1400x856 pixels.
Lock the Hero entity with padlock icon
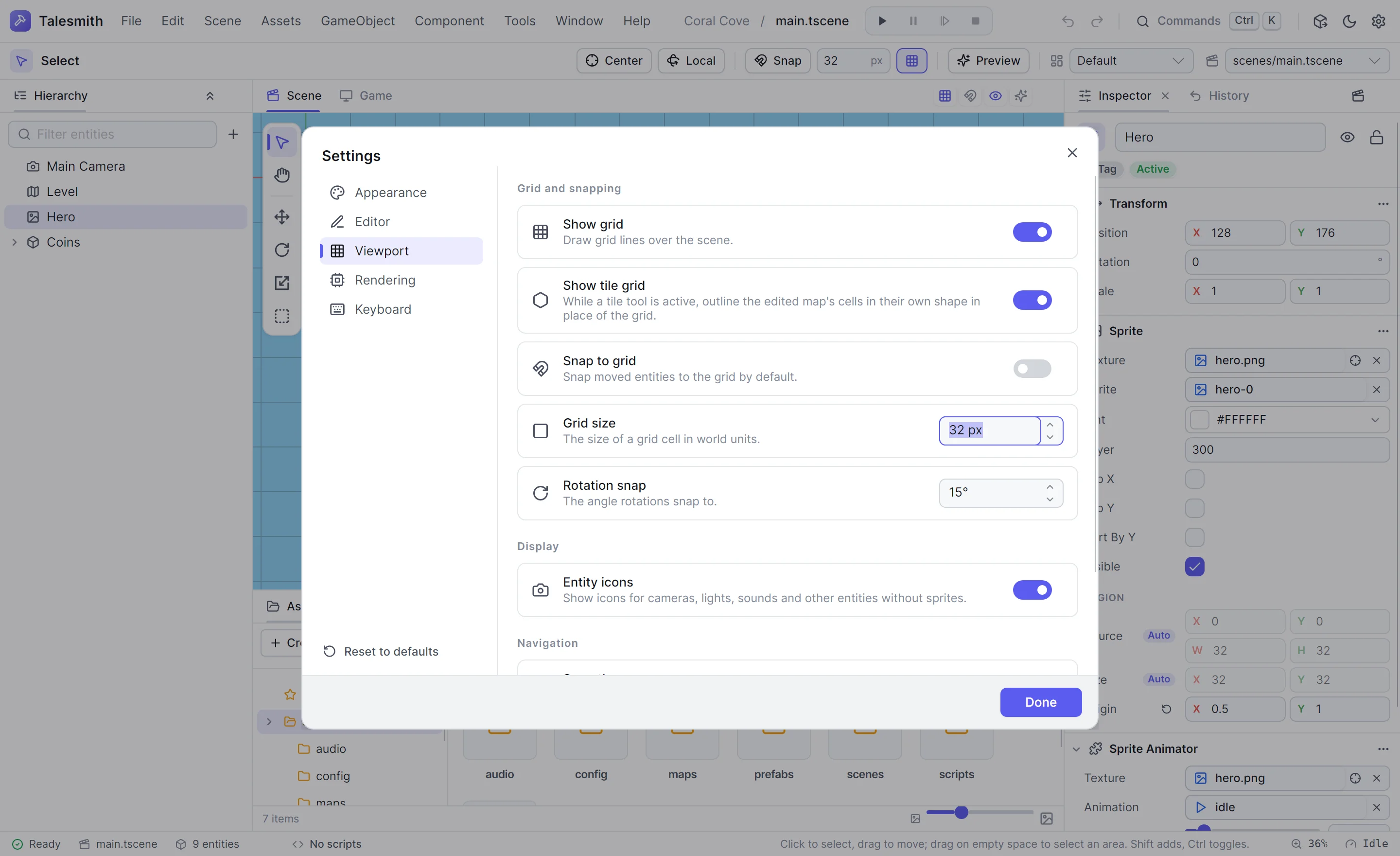coord(1376,137)
